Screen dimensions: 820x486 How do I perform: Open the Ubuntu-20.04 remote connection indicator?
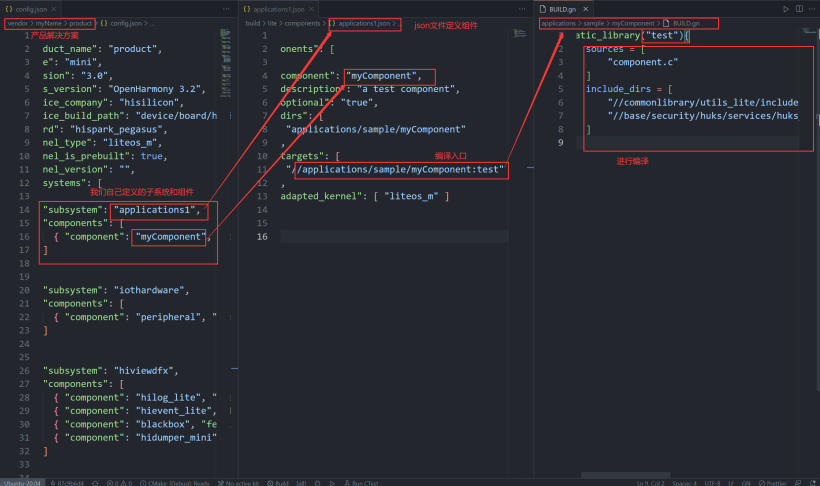[x=21, y=483]
